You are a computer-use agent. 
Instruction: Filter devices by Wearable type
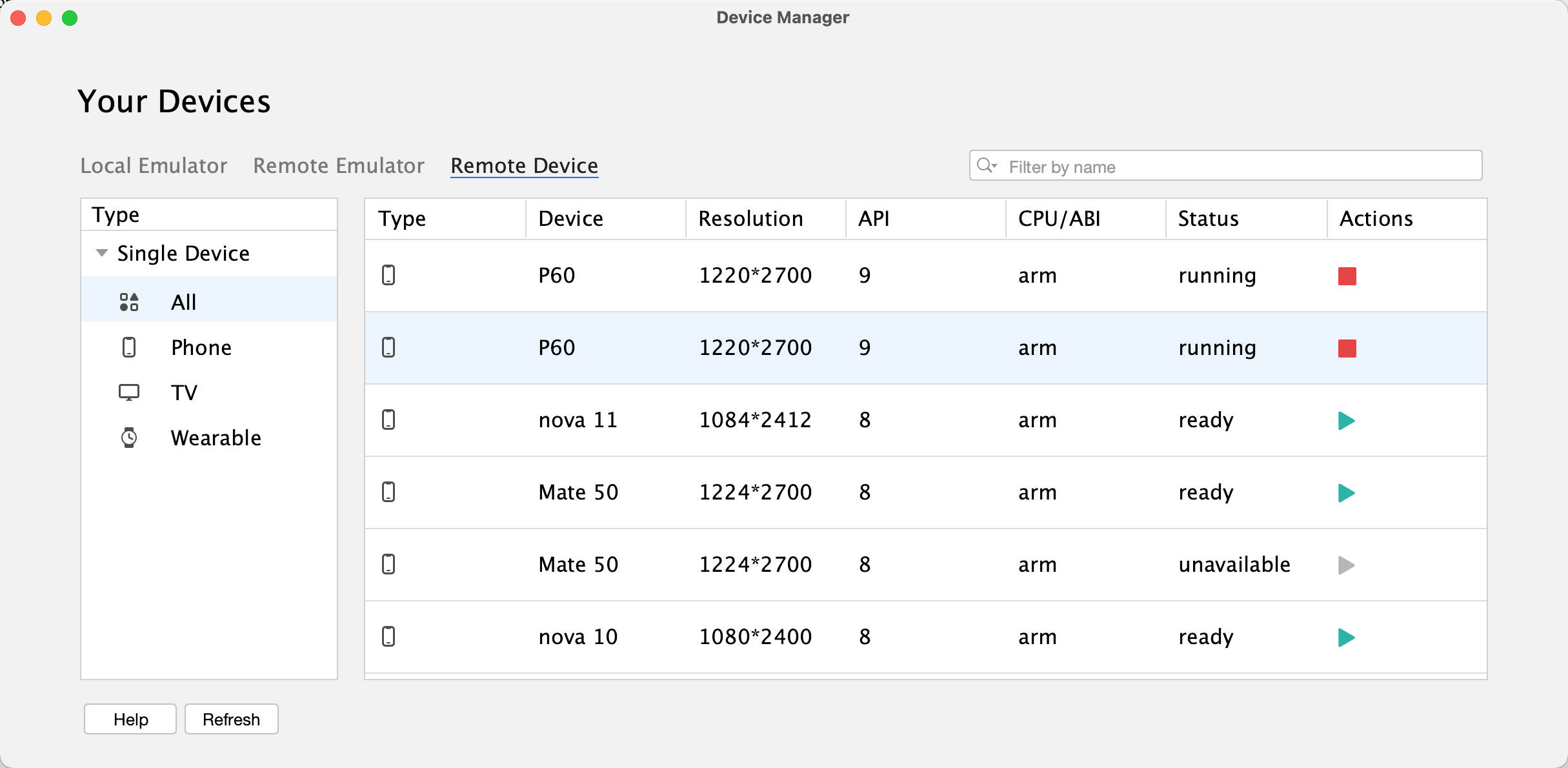pyautogui.click(x=209, y=438)
